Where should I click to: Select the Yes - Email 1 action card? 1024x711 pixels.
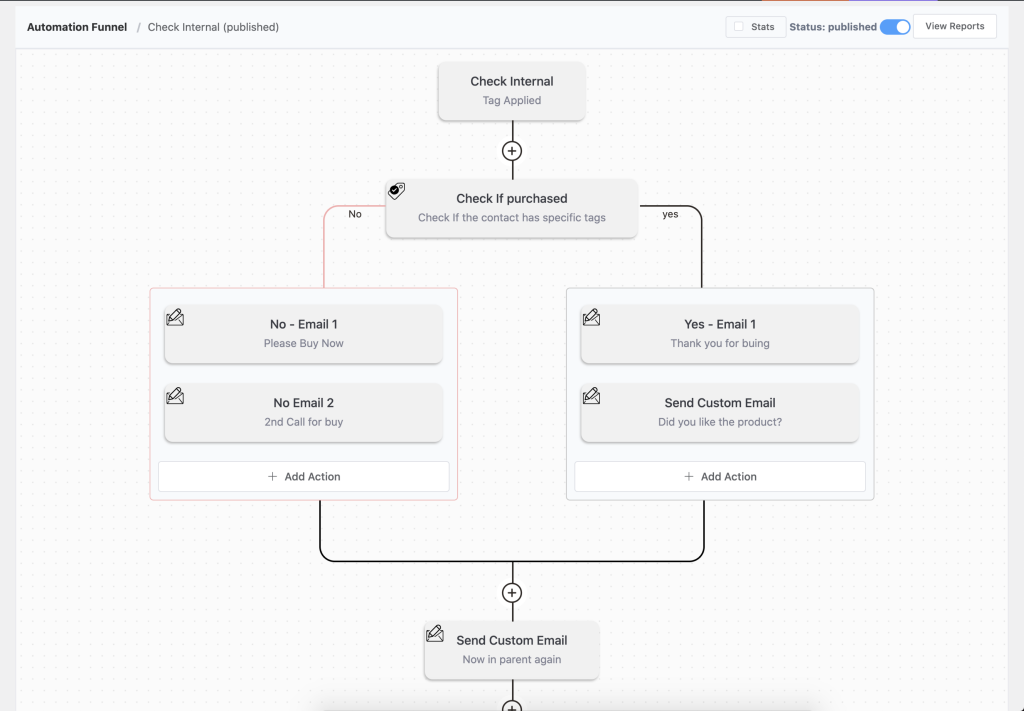click(719, 334)
